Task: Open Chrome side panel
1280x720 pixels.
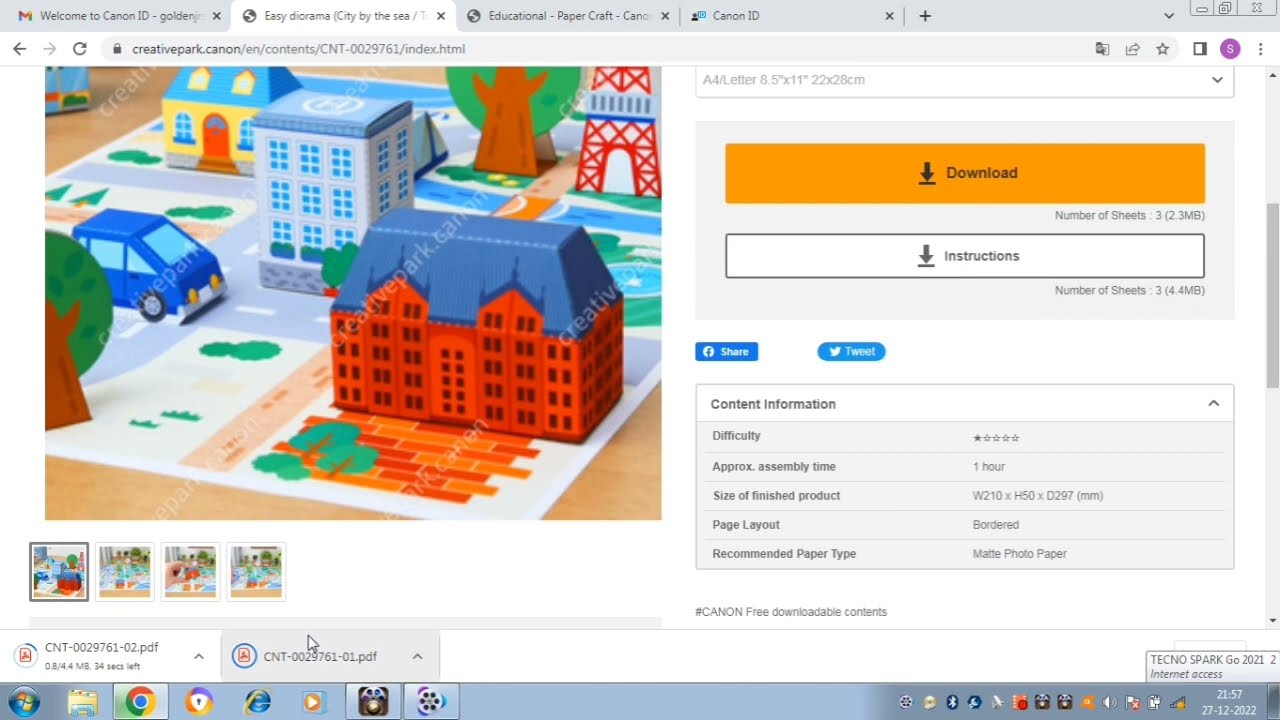Action: point(1200,49)
